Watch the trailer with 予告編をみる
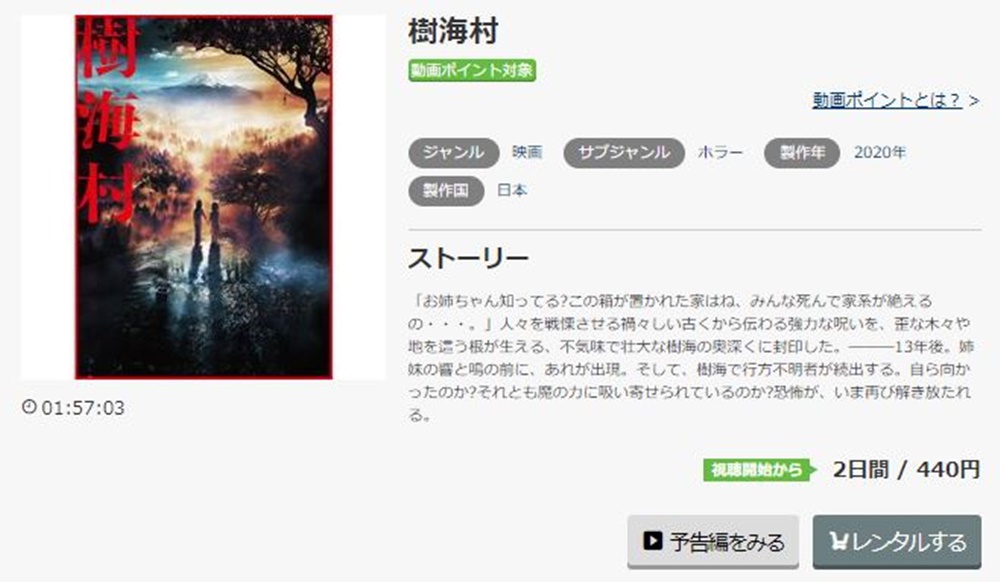 coord(713,541)
